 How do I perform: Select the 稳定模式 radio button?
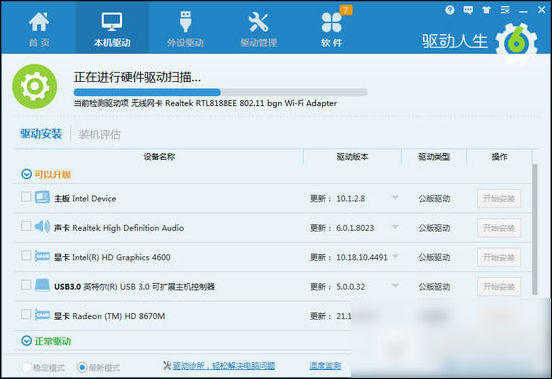(26, 368)
